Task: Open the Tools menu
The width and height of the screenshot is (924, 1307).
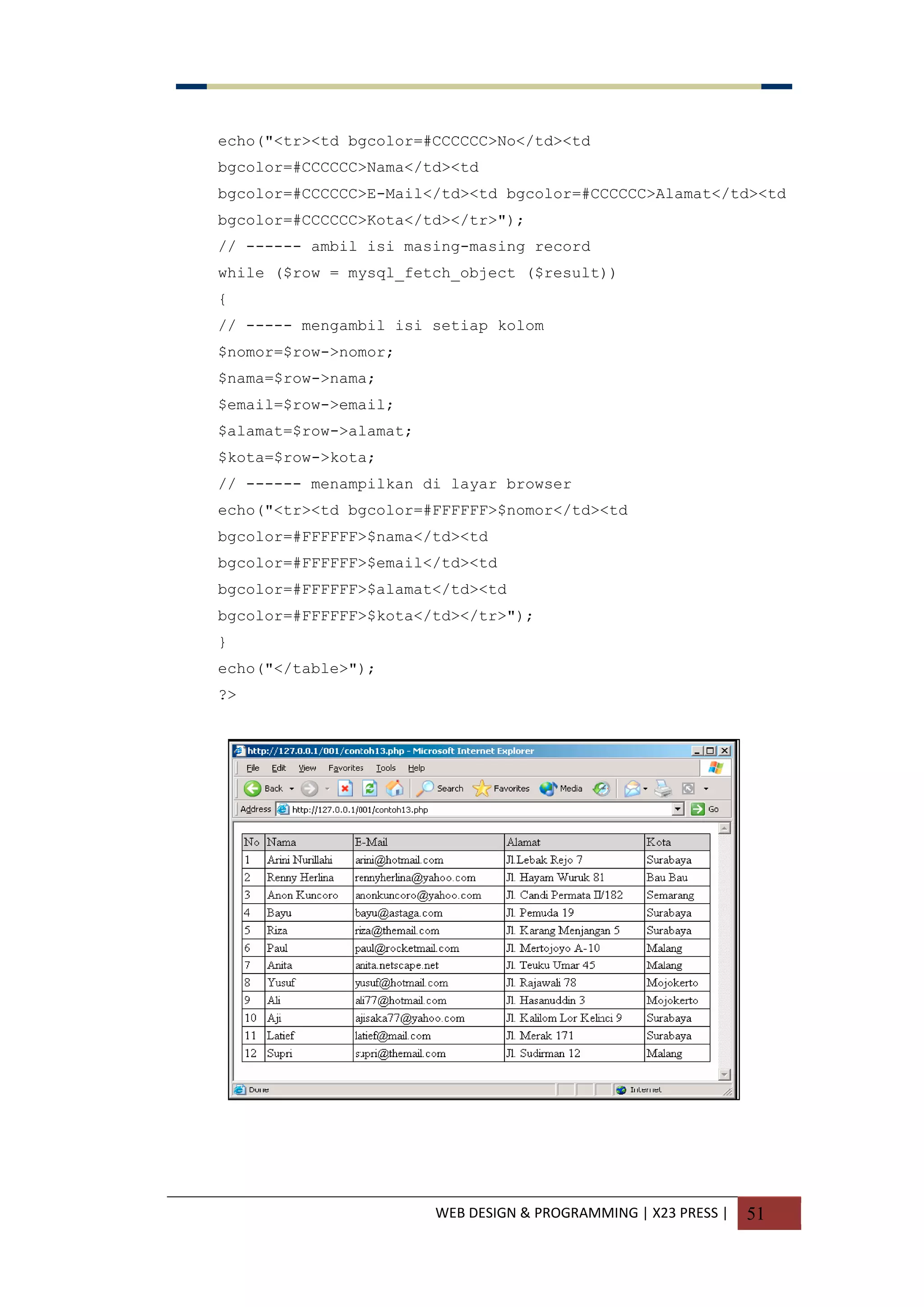Action: (x=385, y=768)
